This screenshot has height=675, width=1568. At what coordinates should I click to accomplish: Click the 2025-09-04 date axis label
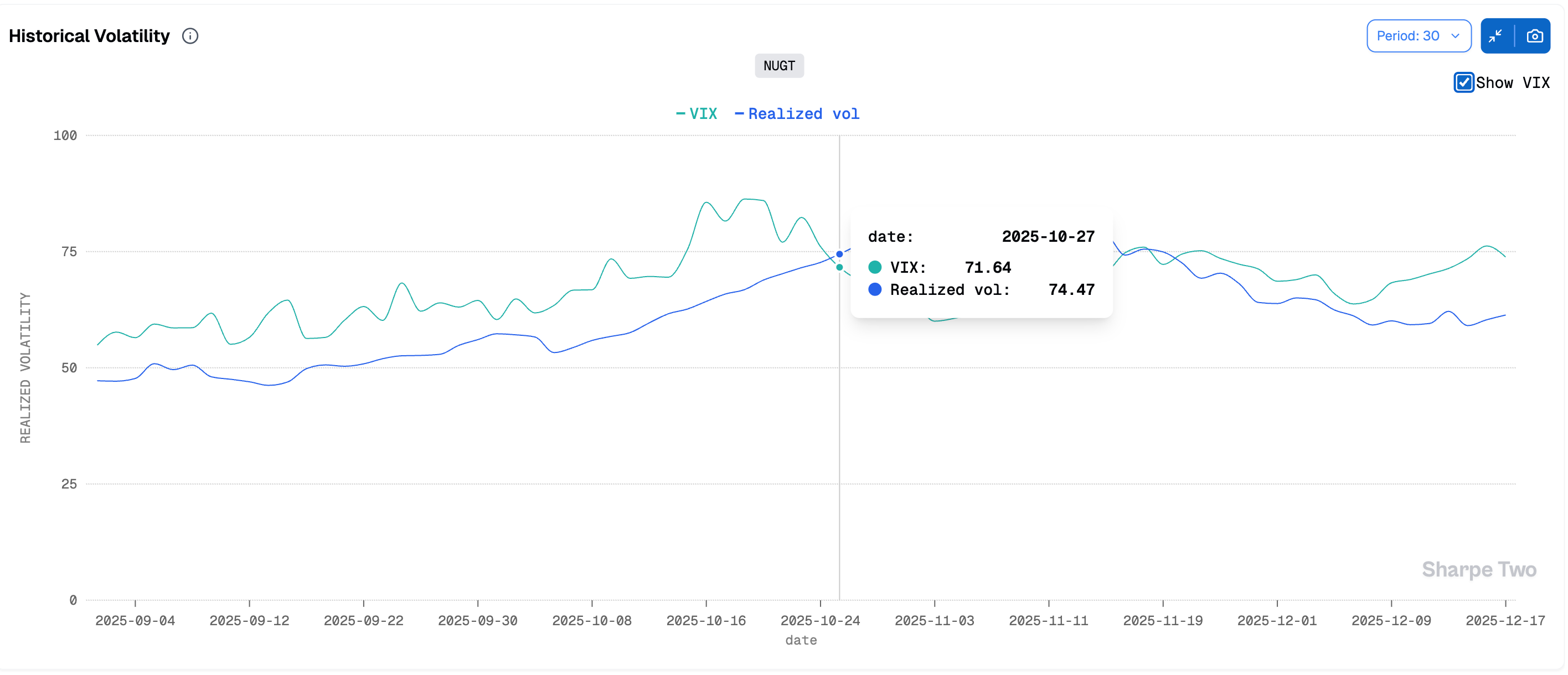coord(135,620)
